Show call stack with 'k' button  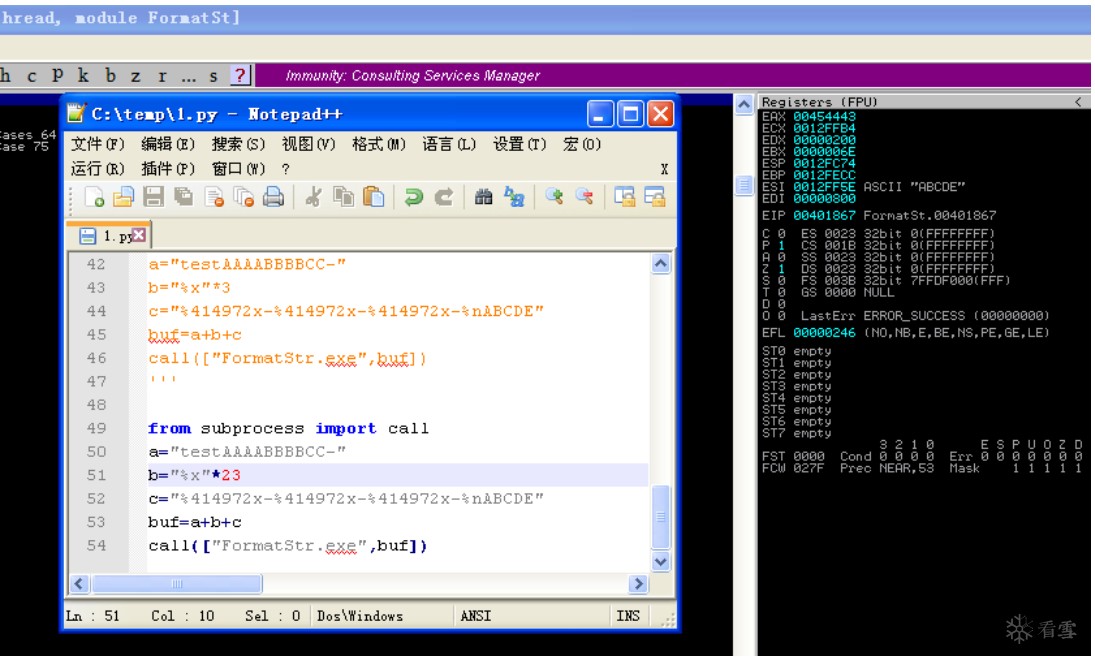[x=83, y=75]
